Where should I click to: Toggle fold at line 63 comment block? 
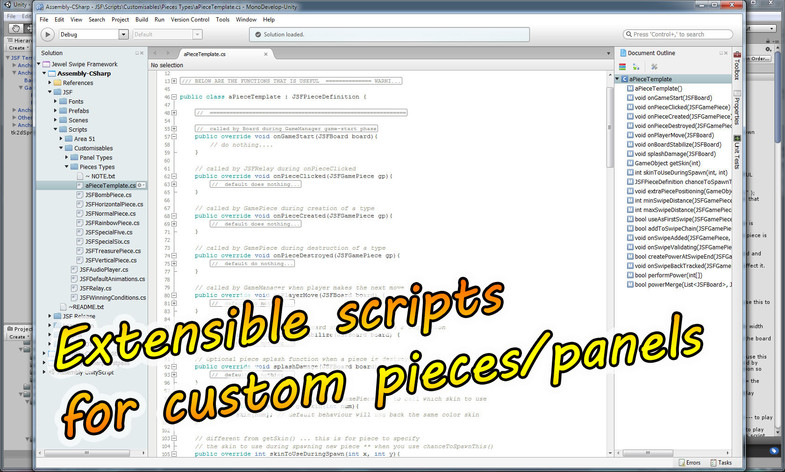174,184
